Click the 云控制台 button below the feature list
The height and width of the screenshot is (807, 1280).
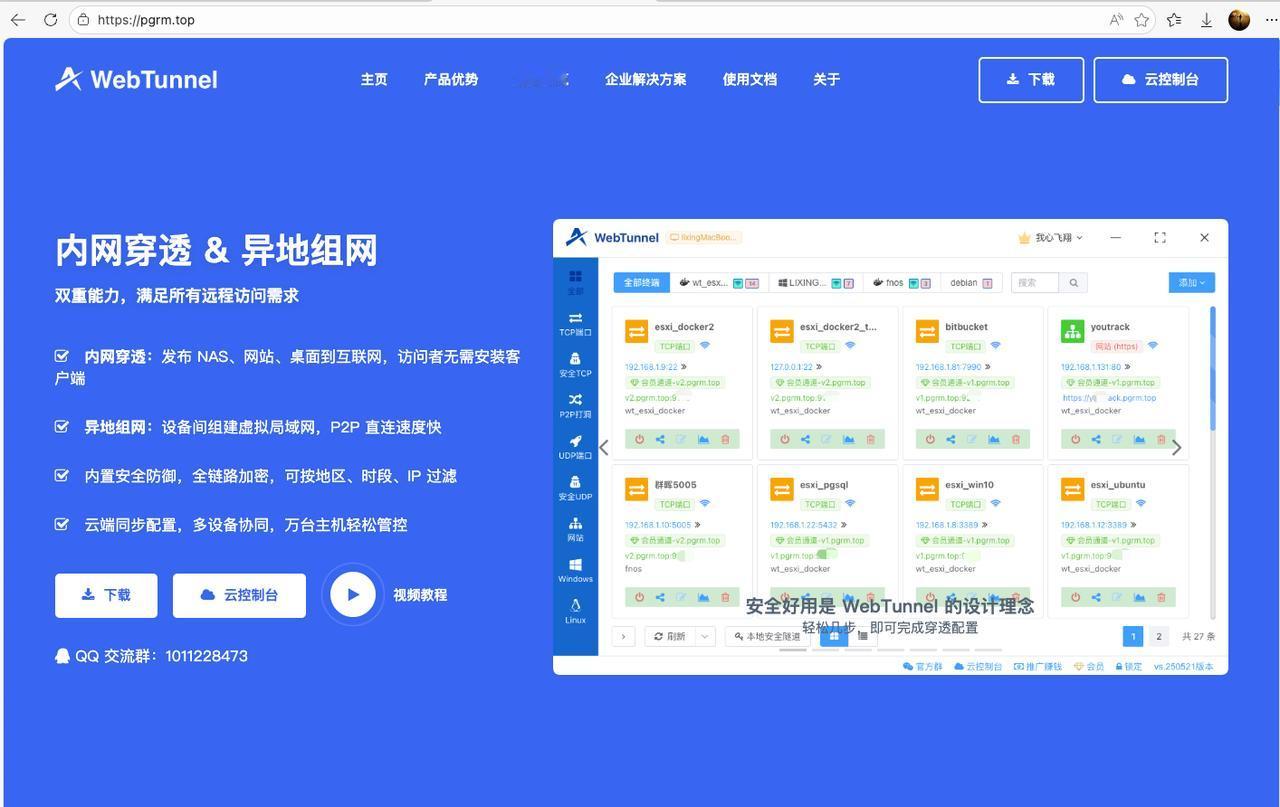click(x=239, y=595)
